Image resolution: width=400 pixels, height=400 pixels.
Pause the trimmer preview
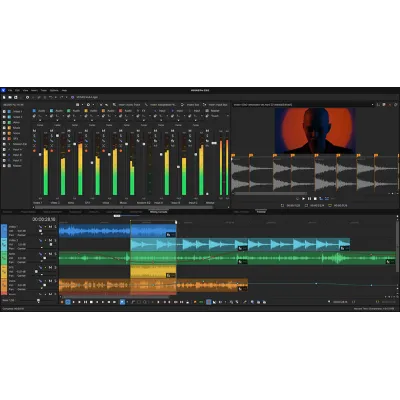(x=309, y=199)
